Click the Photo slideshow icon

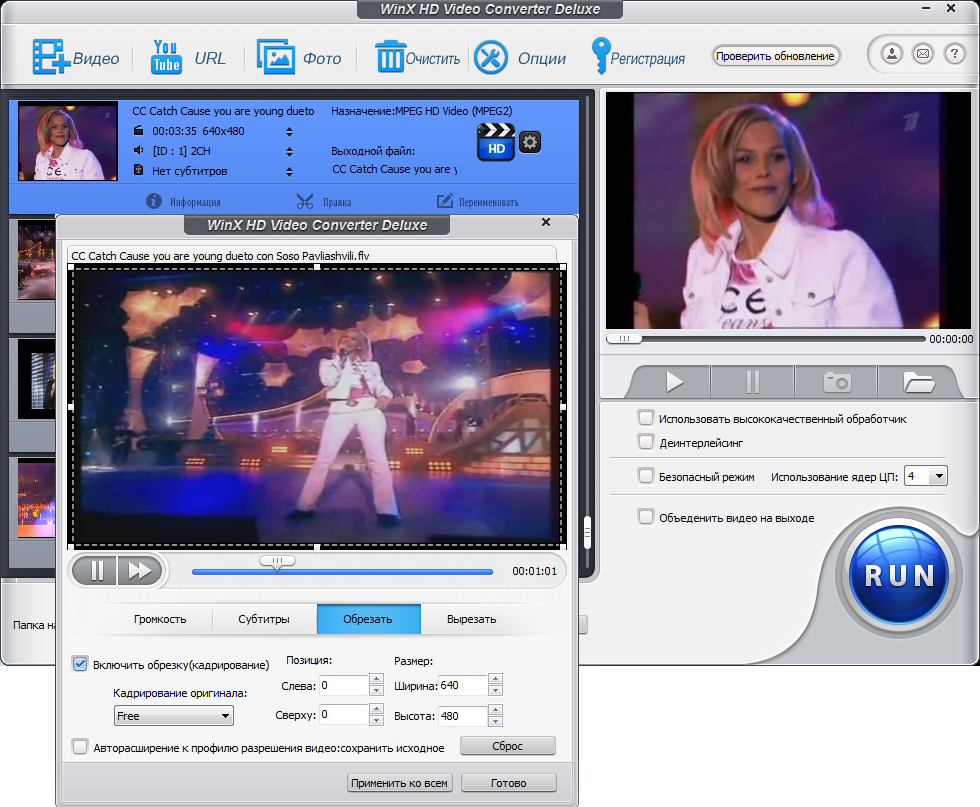(x=276, y=57)
